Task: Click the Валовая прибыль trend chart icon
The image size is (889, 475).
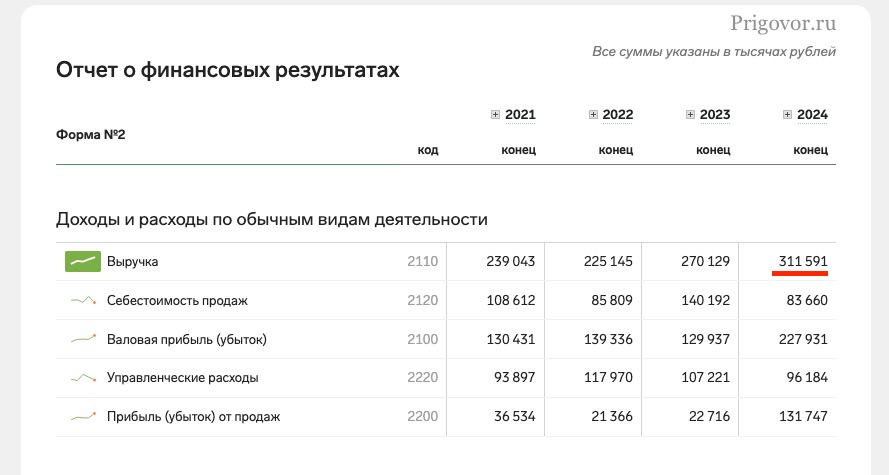Action: click(x=82, y=339)
